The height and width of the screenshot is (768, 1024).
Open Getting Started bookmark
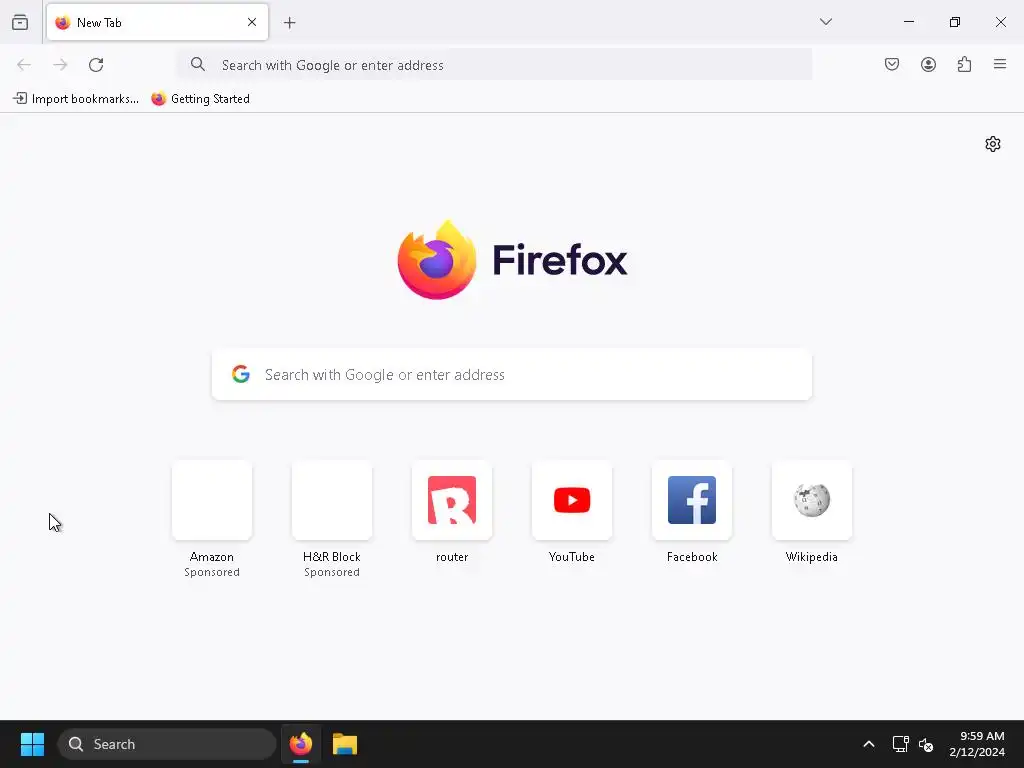click(x=200, y=99)
